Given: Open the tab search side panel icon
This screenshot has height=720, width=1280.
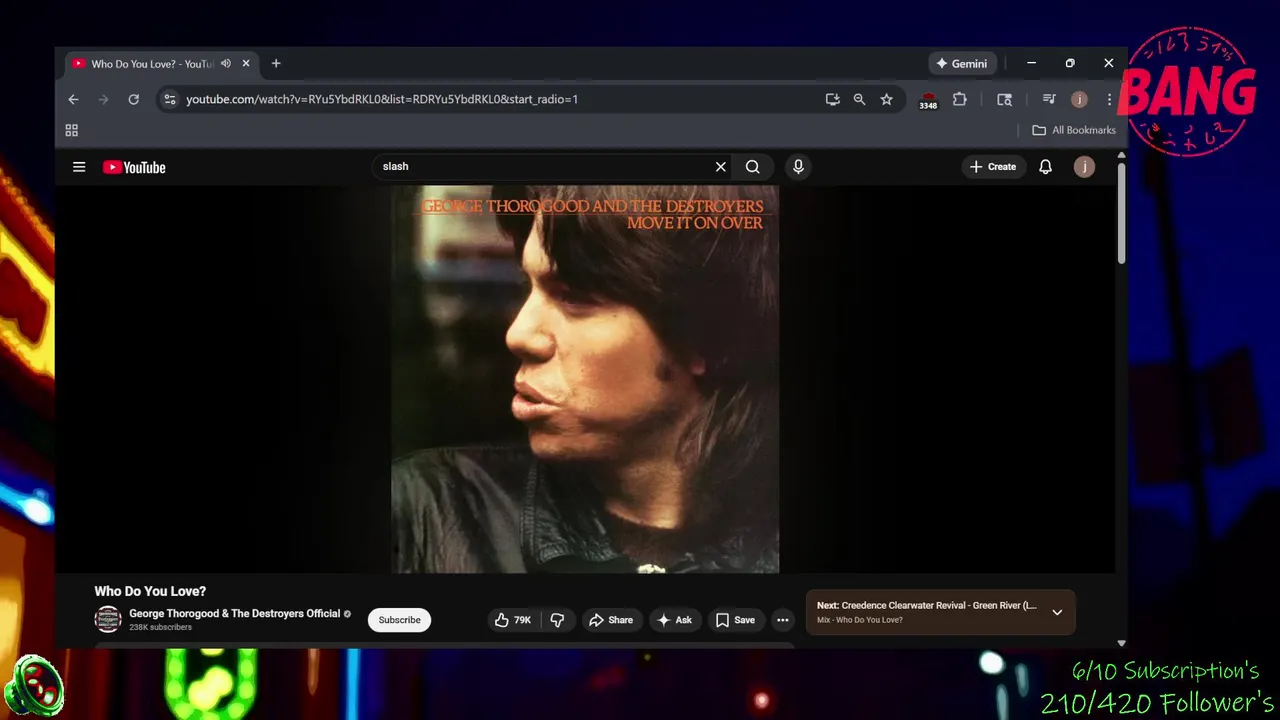Looking at the screenshot, I should pos(1004,99).
